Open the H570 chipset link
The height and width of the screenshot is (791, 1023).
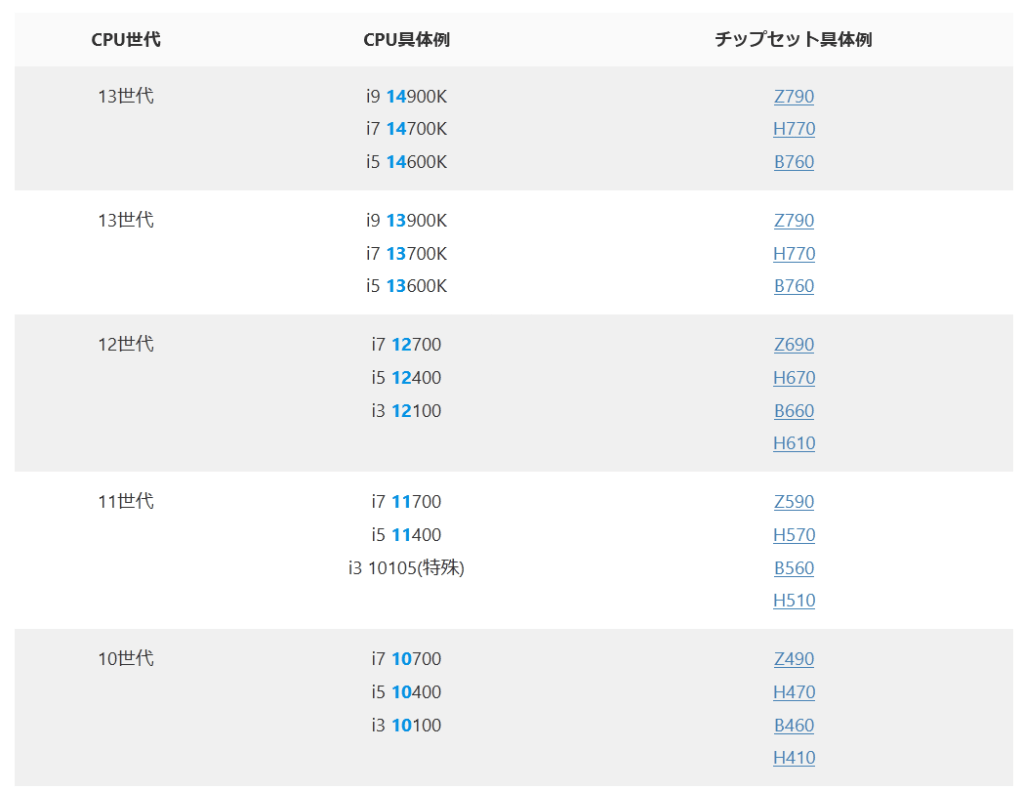pyautogui.click(x=794, y=535)
